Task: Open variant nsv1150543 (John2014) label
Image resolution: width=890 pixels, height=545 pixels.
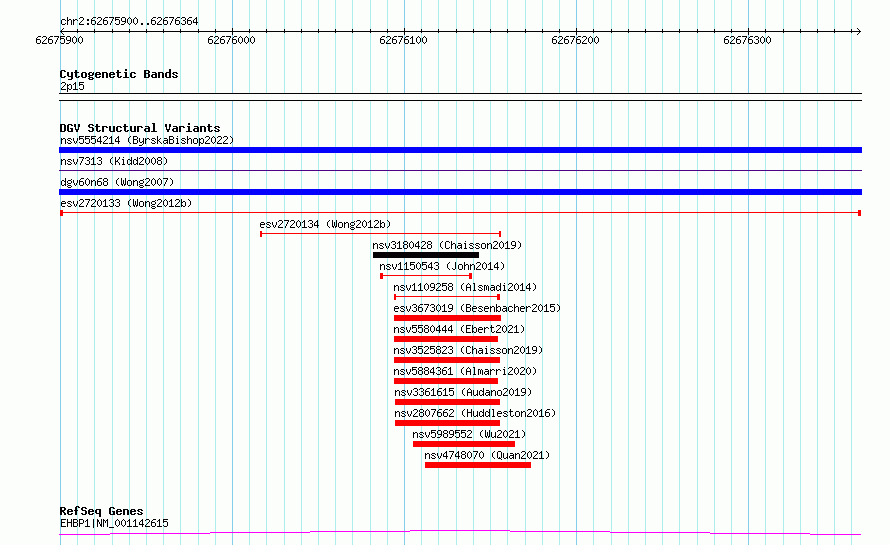Action: [442, 266]
